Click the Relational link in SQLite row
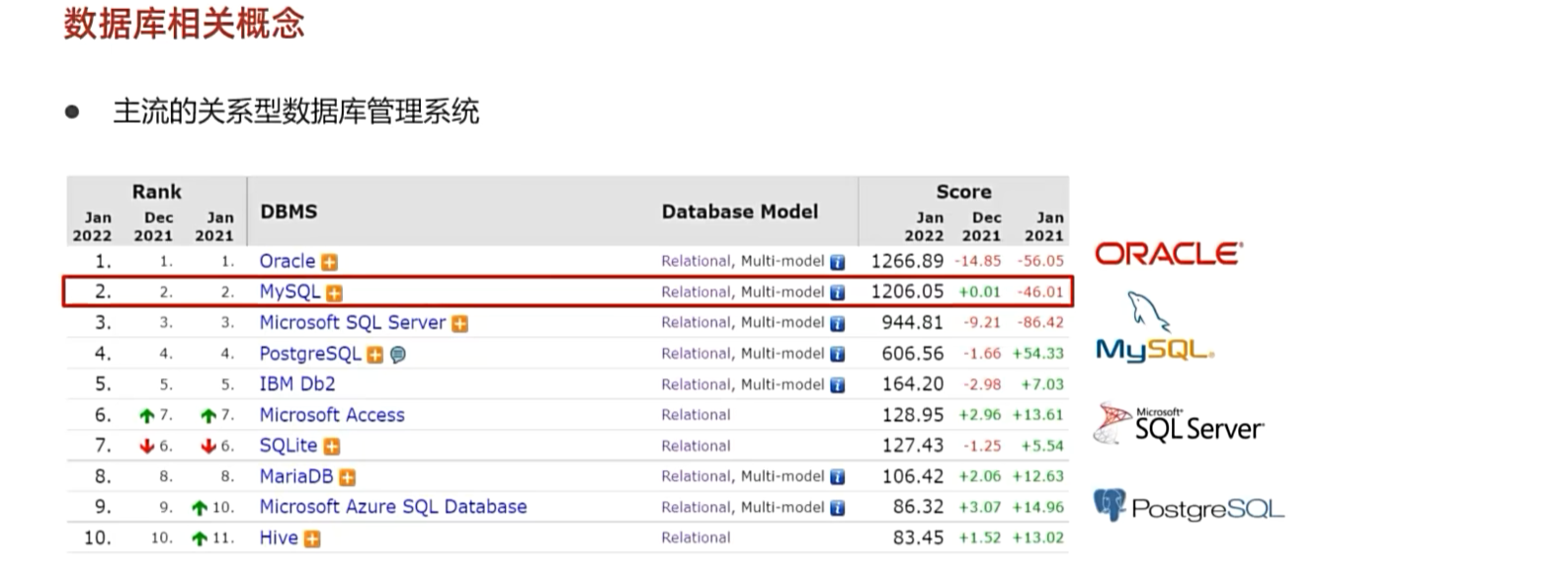The width and height of the screenshot is (1568, 578). (x=697, y=446)
